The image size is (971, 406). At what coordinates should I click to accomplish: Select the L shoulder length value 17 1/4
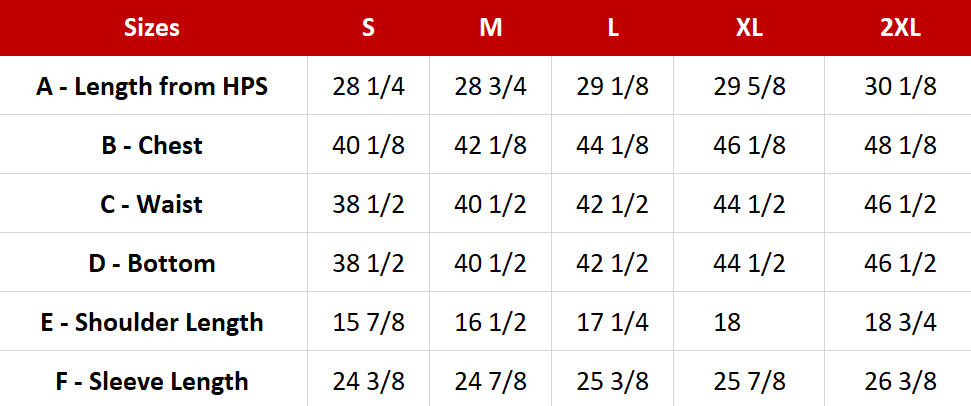[x=612, y=322]
